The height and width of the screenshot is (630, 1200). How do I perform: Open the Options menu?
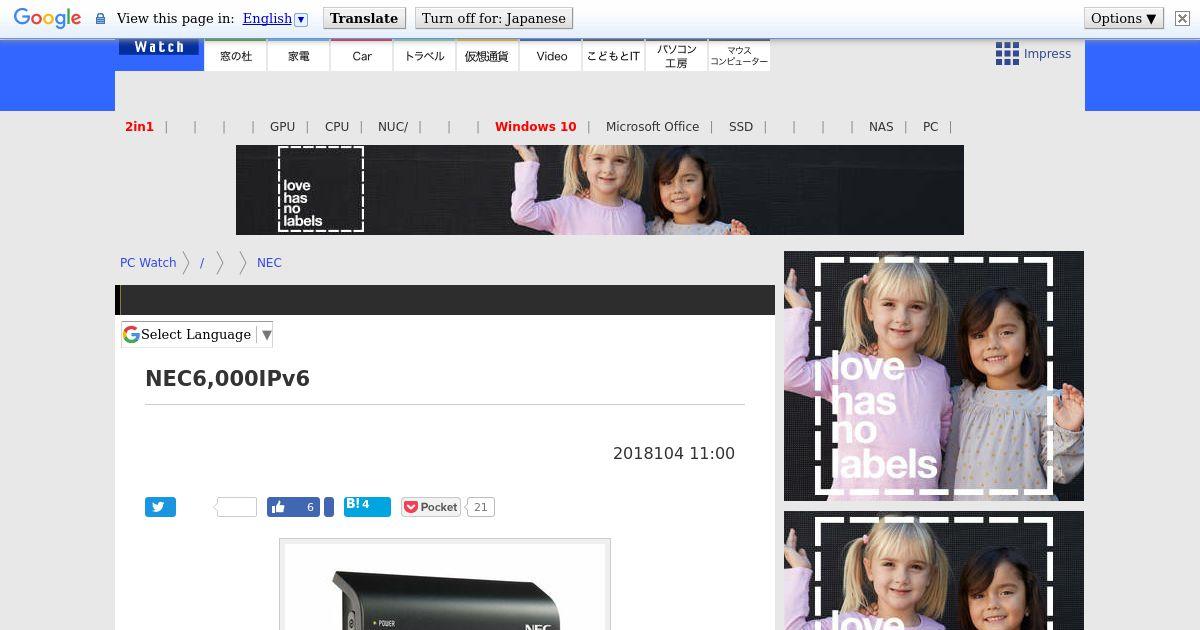coord(1124,18)
